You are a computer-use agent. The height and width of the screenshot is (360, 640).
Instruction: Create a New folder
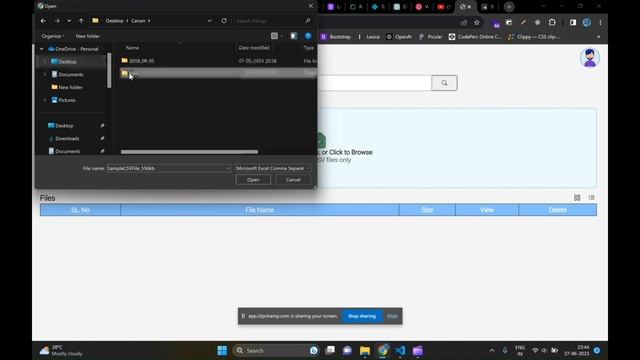(x=87, y=36)
